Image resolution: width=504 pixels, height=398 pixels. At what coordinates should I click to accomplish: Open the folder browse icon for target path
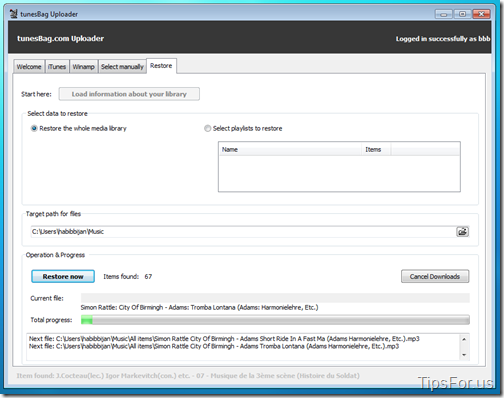(462, 232)
